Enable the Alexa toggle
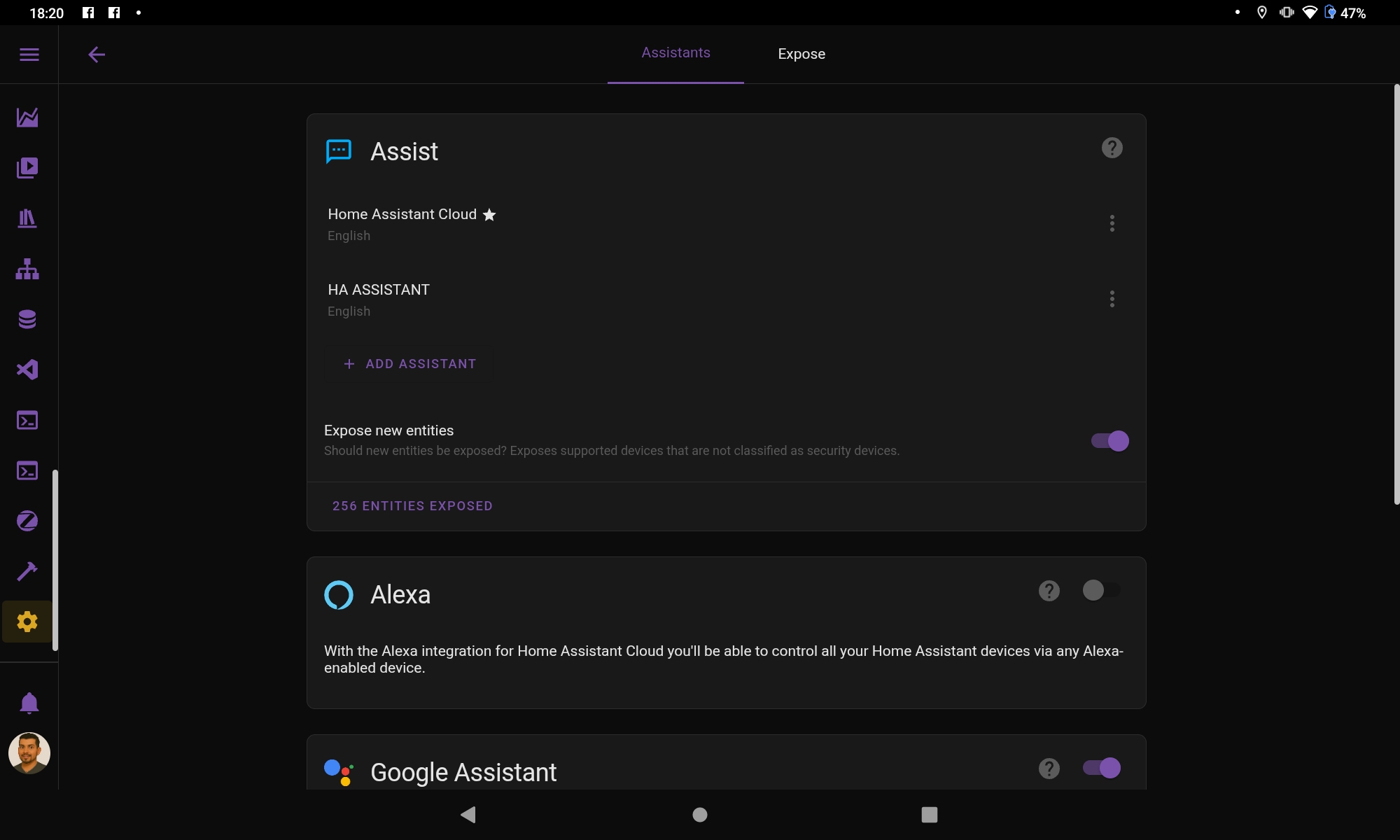The image size is (1400, 840). tap(1101, 590)
